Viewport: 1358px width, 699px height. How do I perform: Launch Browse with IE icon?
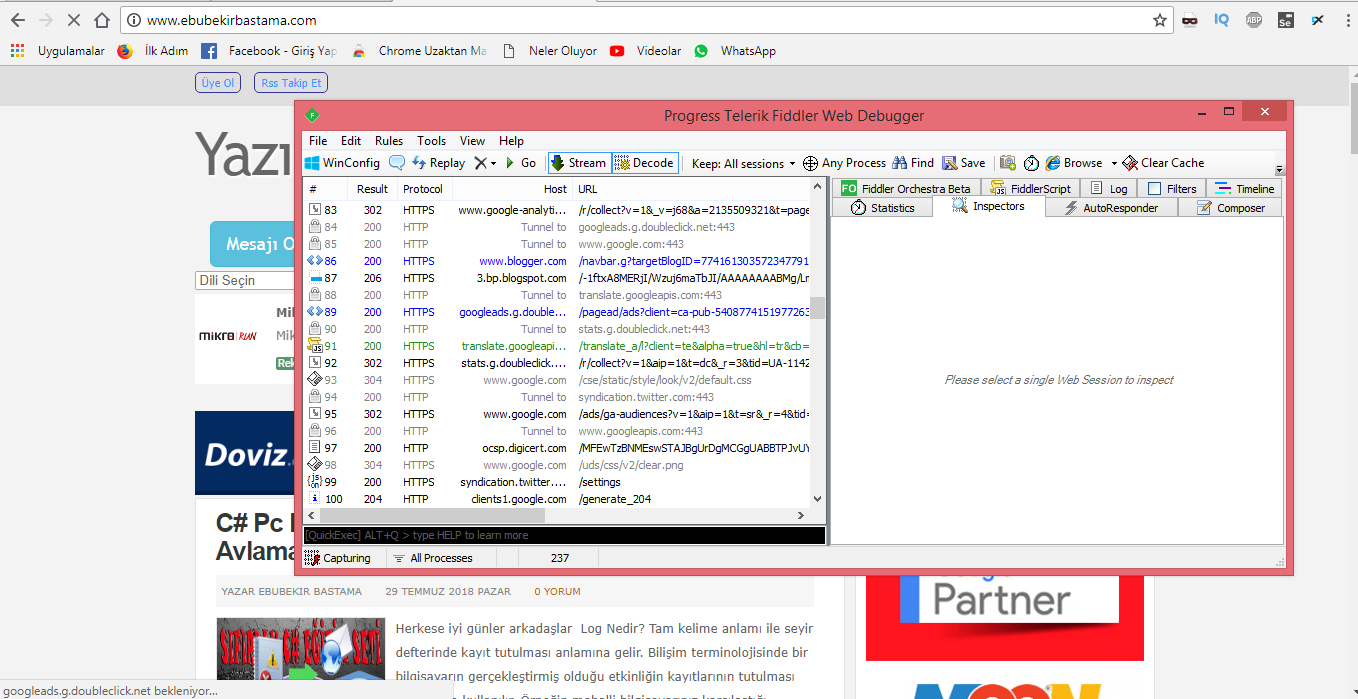pyautogui.click(x=1073, y=163)
